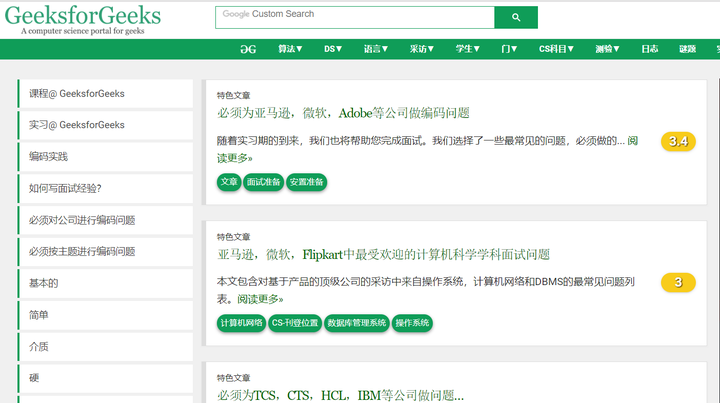Select 介质 difficulty in sidebar
The image size is (720, 403).
[105, 347]
